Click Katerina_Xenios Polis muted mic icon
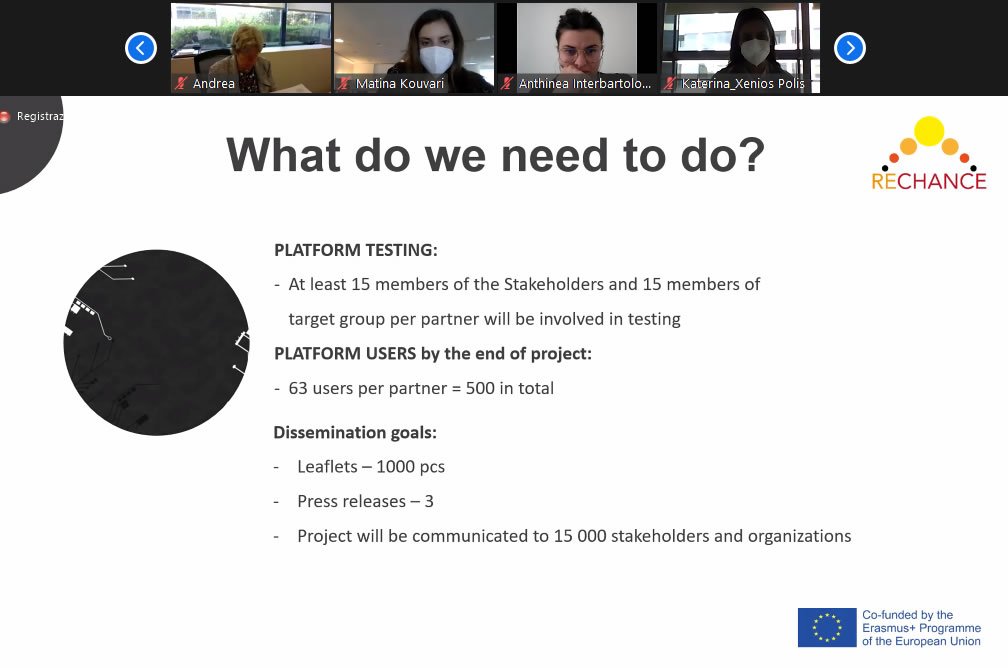The width and height of the screenshot is (1008, 668). [x=670, y=83]
